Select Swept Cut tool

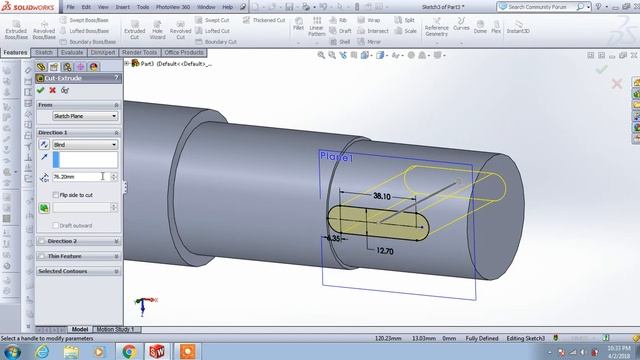pos(212,20)
